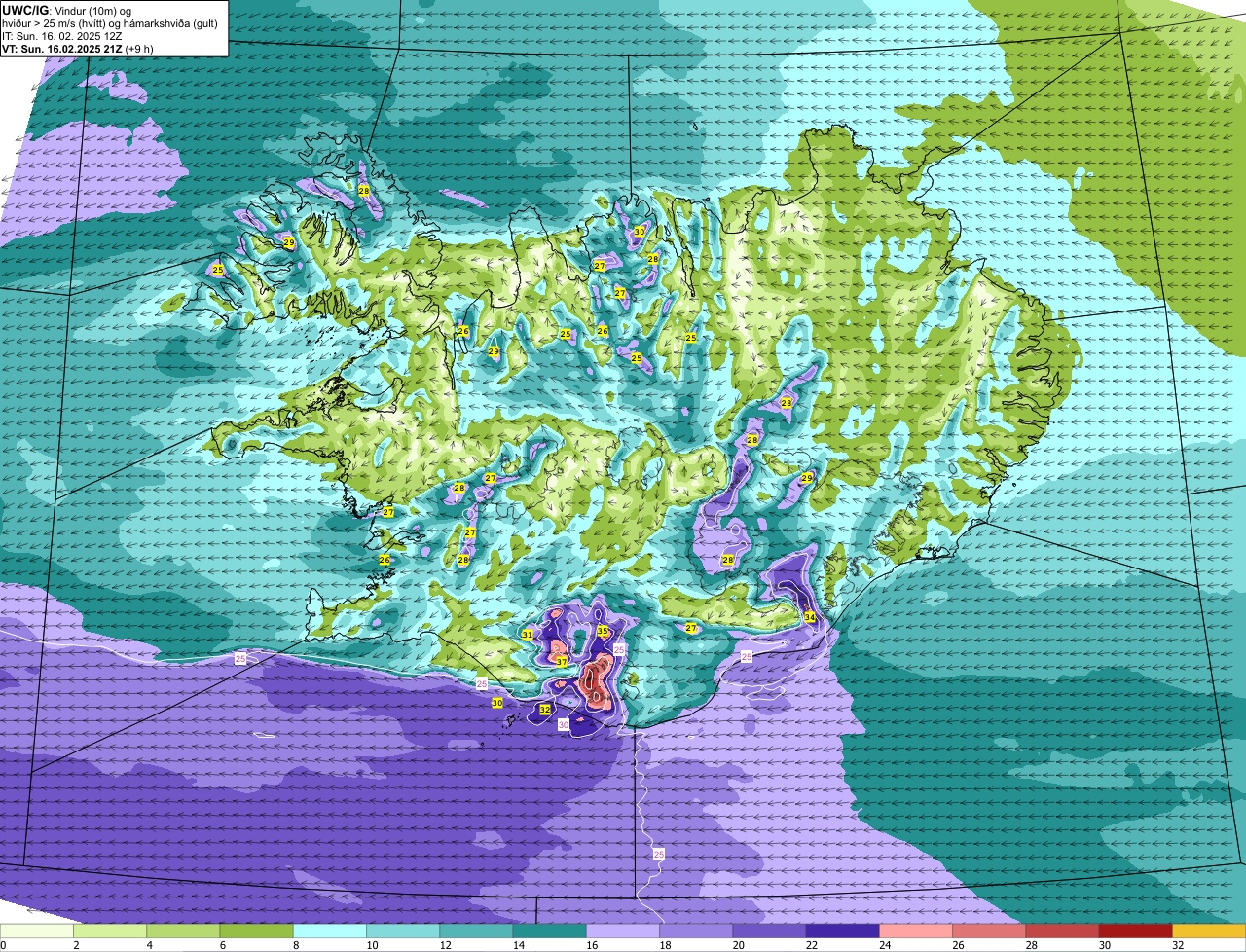The image size is (1246, 952).
Task: Click the 6–8 m/s green legend segment
Action: click(257, 931)
